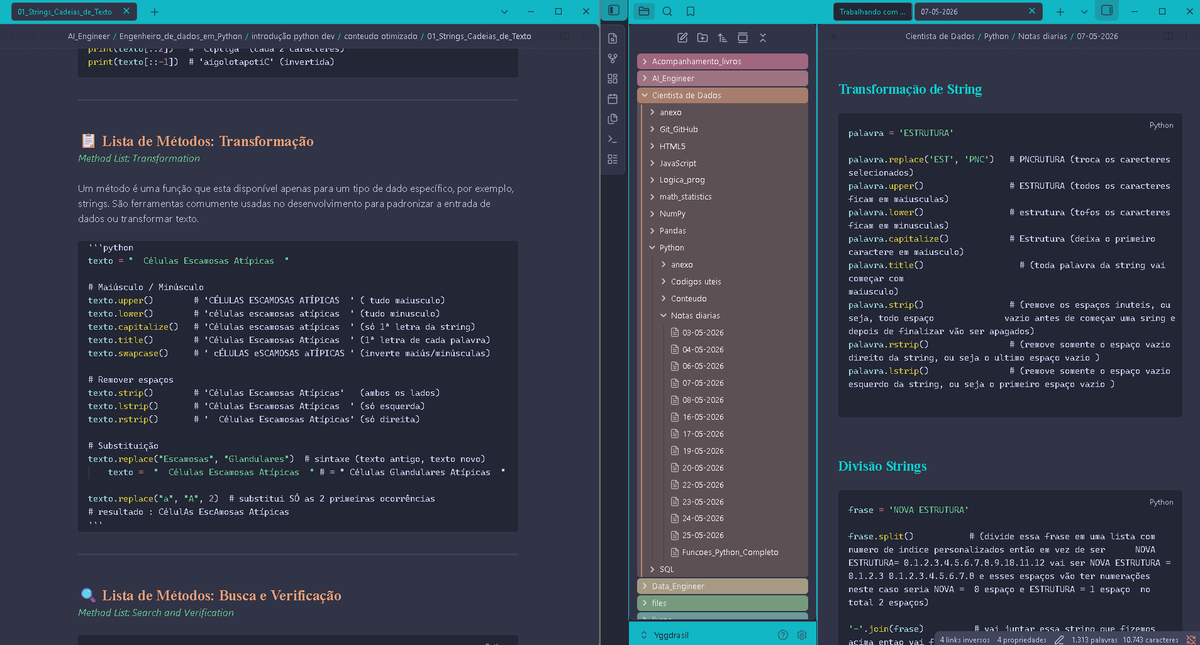This screenshot has height=645, width=1200.
Task: Expand the Acompanhamento_livros folder
Action: (x=722, y=61)
